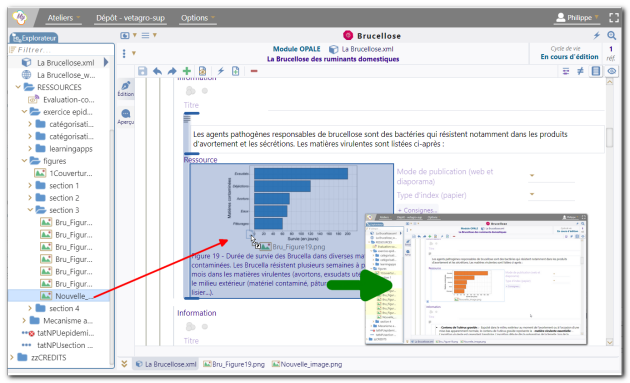Open the Mode de publication dropdown

coord(532,176)
